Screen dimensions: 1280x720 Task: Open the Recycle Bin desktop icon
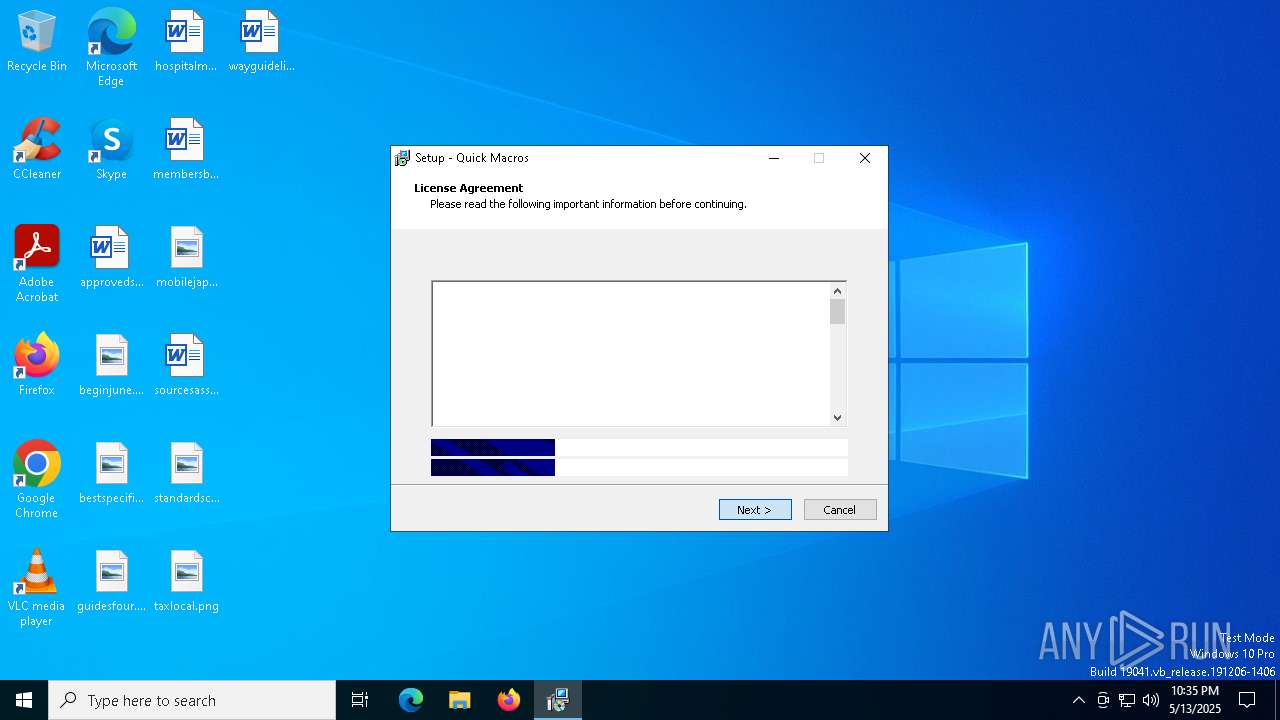pyautogui.click(x=37, y=41)
